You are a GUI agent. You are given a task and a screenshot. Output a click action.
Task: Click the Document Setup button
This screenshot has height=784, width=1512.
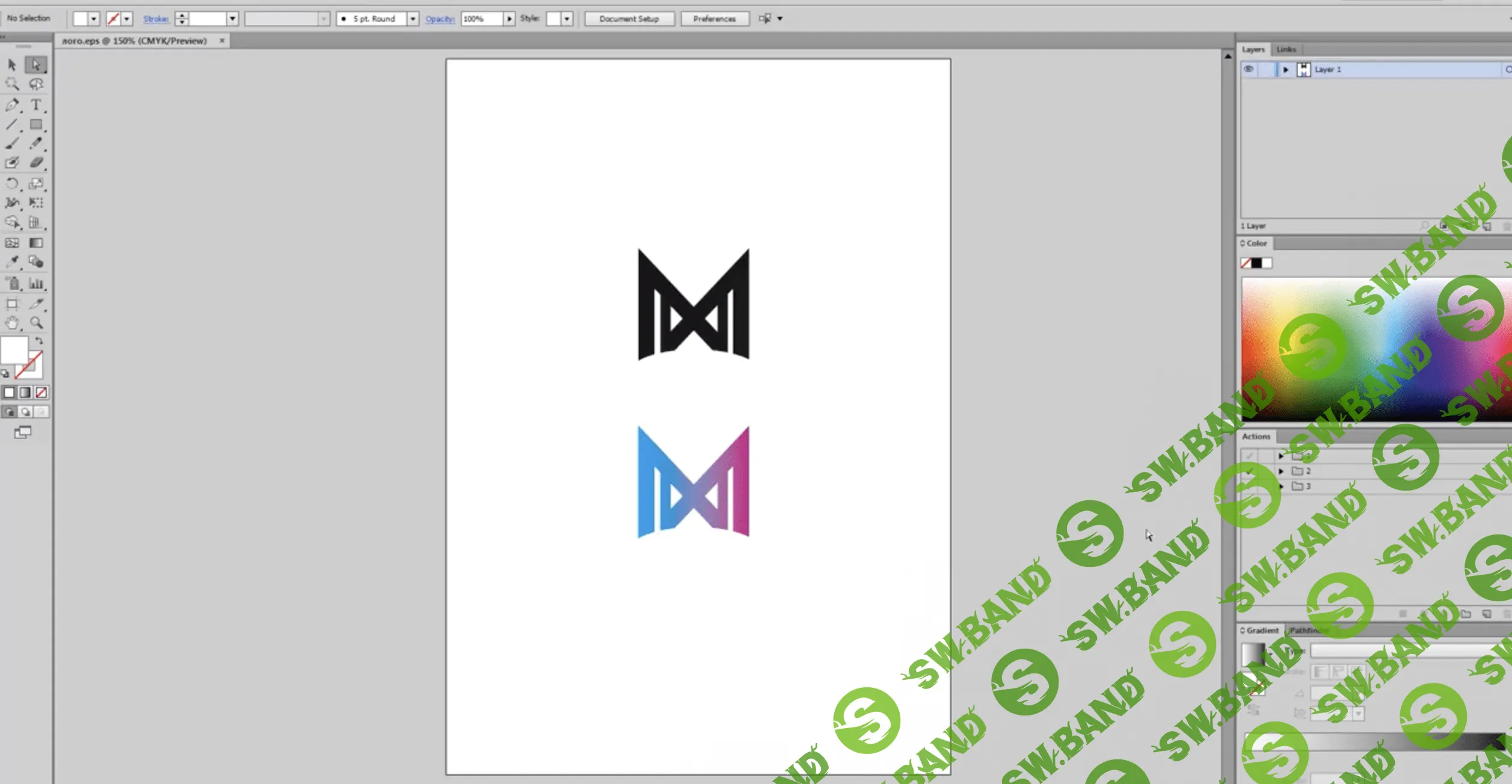(629, 19)
